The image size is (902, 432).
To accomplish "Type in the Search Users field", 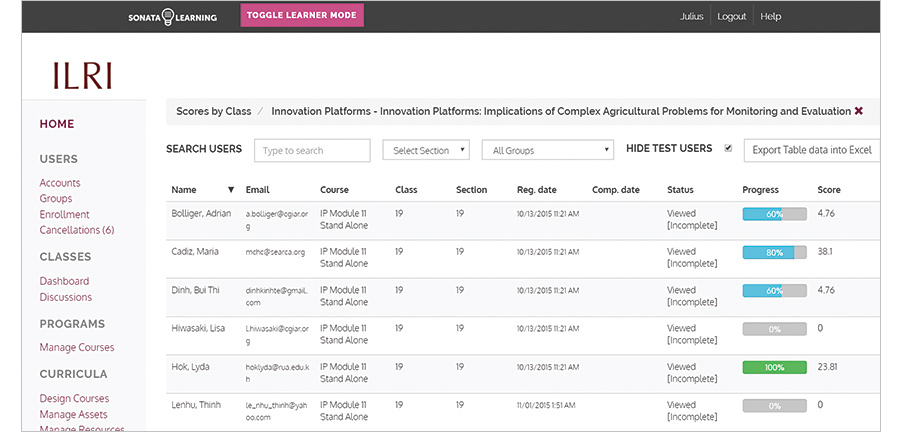I will pyautogui.click(x=312, y=150).
